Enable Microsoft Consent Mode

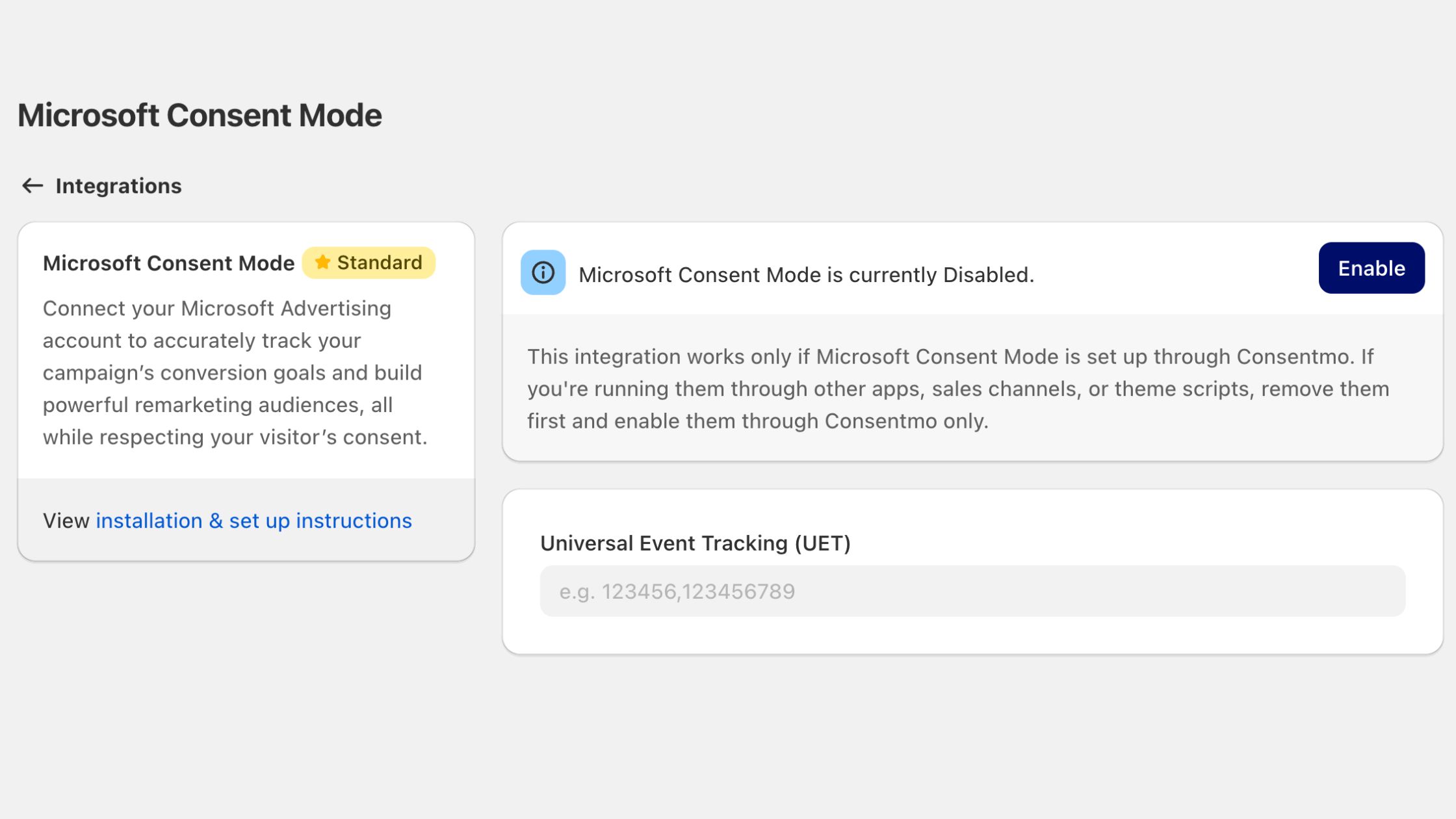[x=1371, y=268]
